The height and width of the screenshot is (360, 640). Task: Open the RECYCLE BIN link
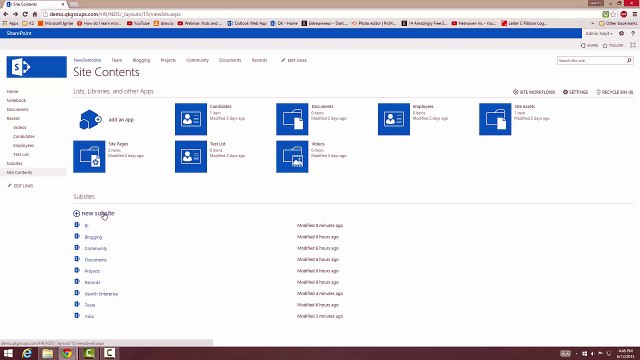click(615, 92)
